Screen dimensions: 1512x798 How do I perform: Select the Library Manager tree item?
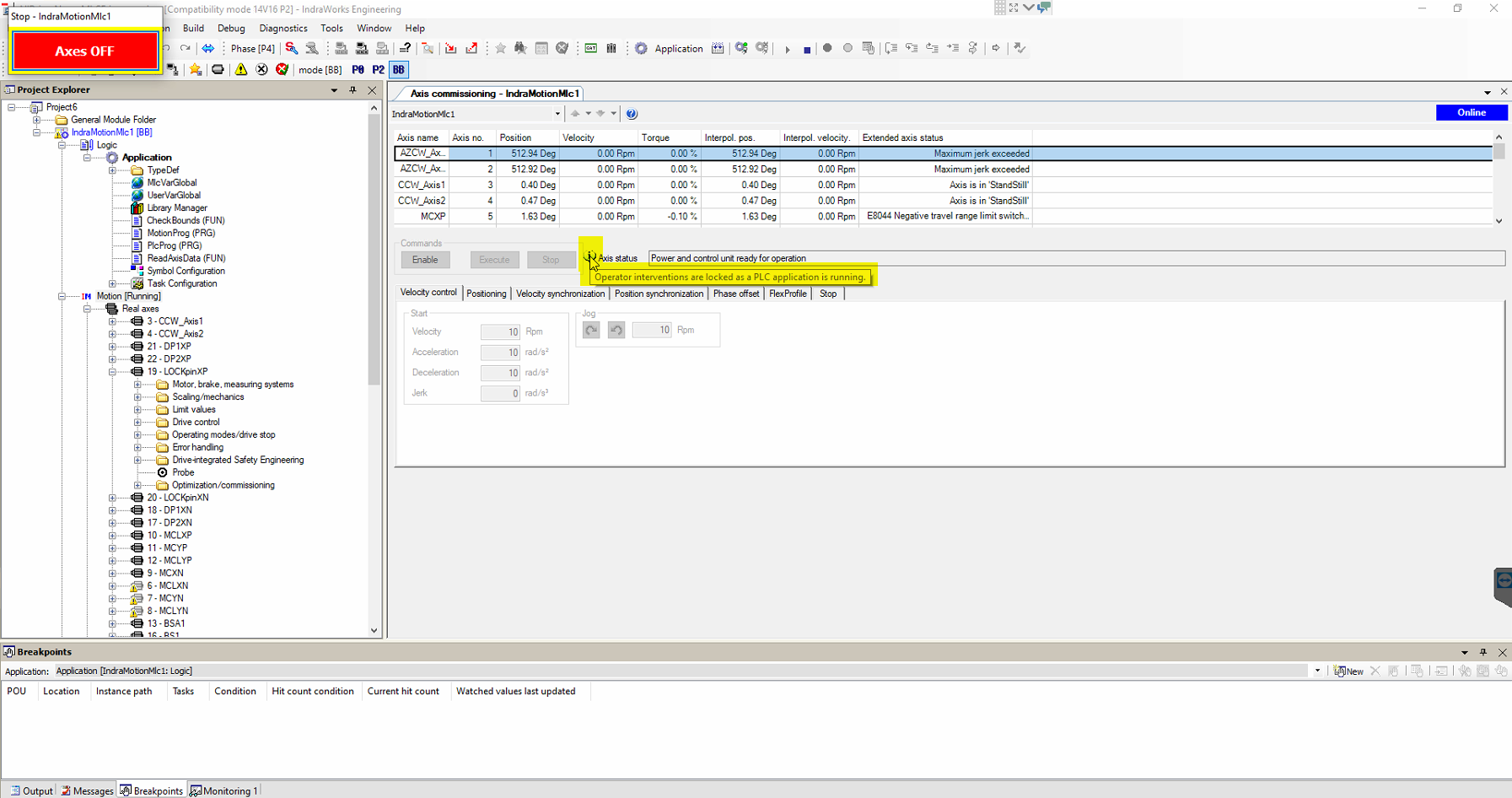coord(177,208)
